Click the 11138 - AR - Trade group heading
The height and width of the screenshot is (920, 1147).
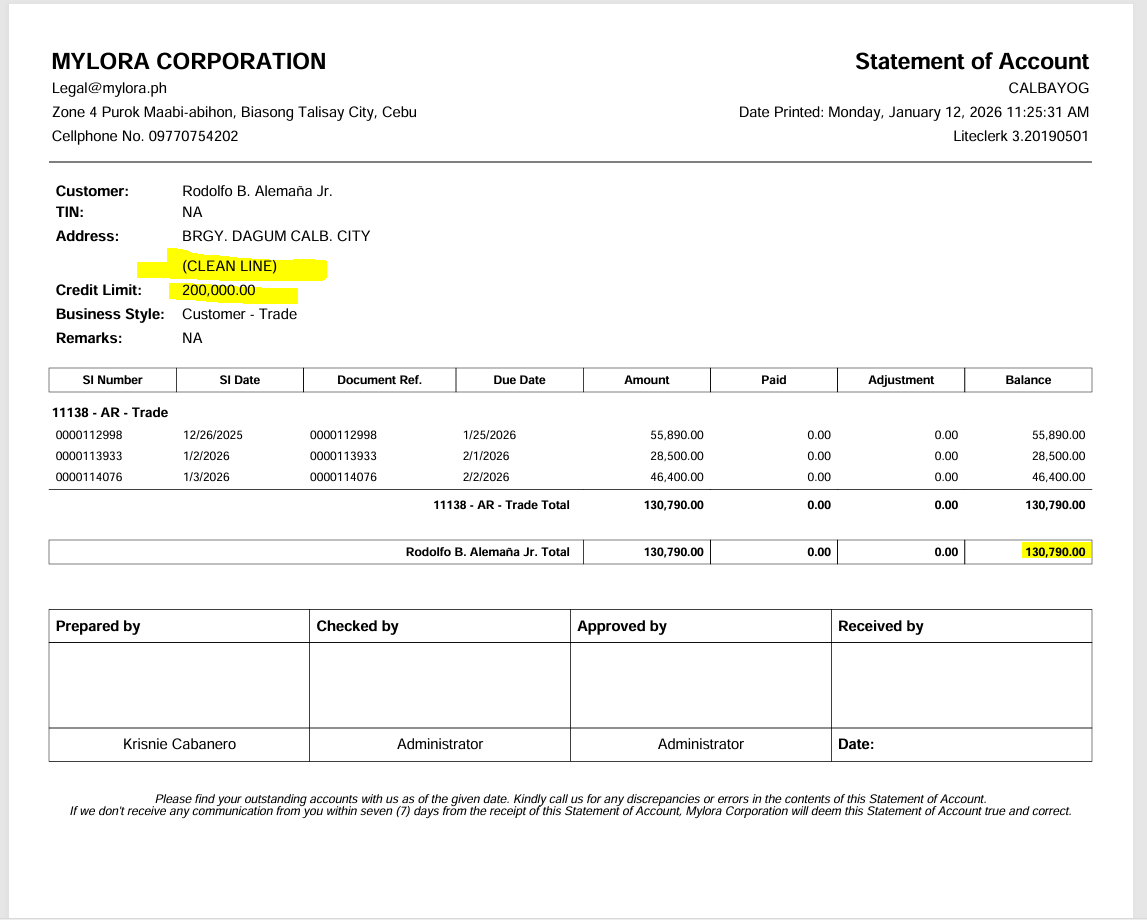110,412
